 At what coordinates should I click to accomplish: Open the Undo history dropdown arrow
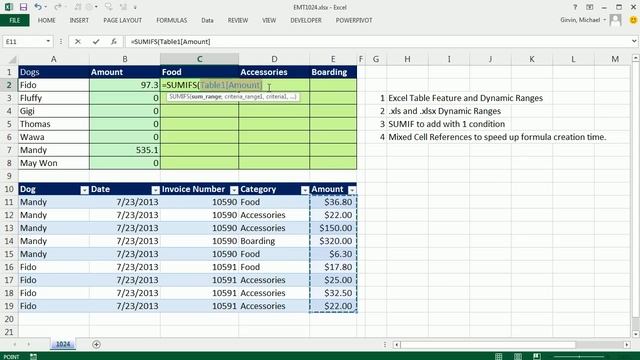(45, 7)
